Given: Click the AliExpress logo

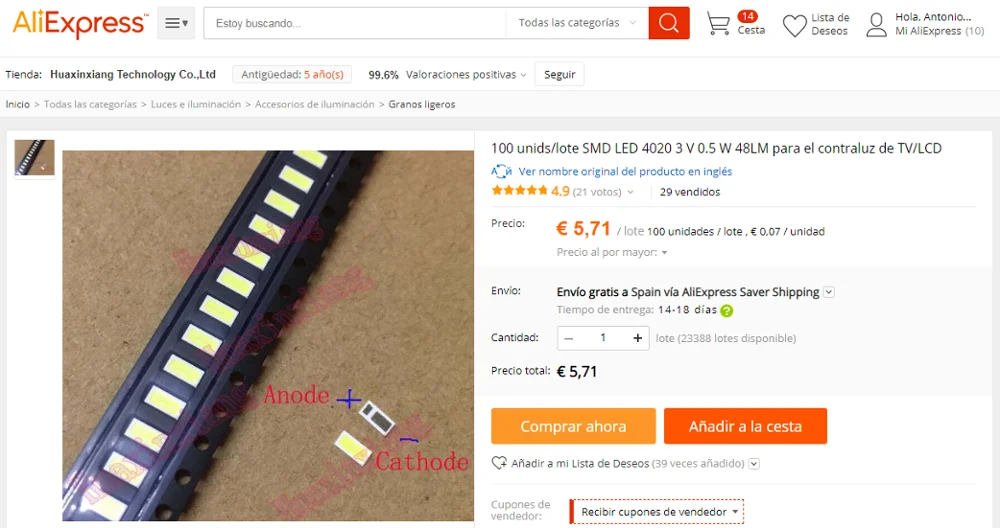Looking at the screenshot, I should [80, 24].
